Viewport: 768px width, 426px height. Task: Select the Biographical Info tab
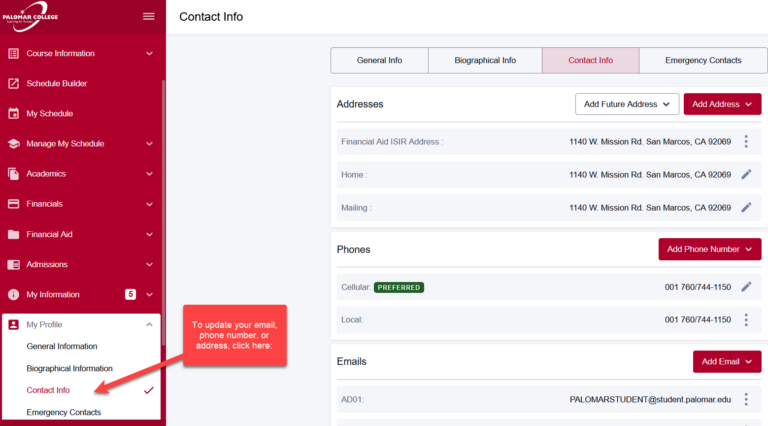pyautogui.click(x=485, y=60)
